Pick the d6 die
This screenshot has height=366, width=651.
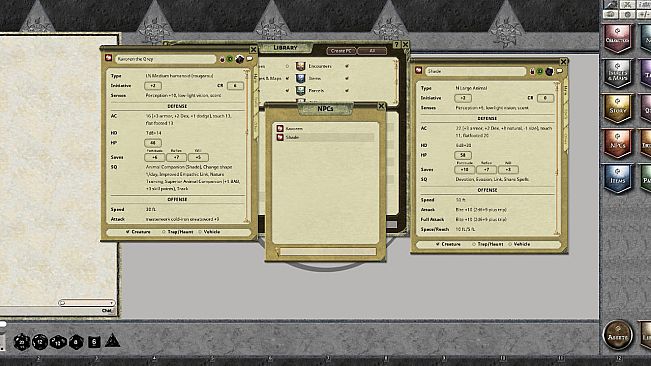[94, 342]
